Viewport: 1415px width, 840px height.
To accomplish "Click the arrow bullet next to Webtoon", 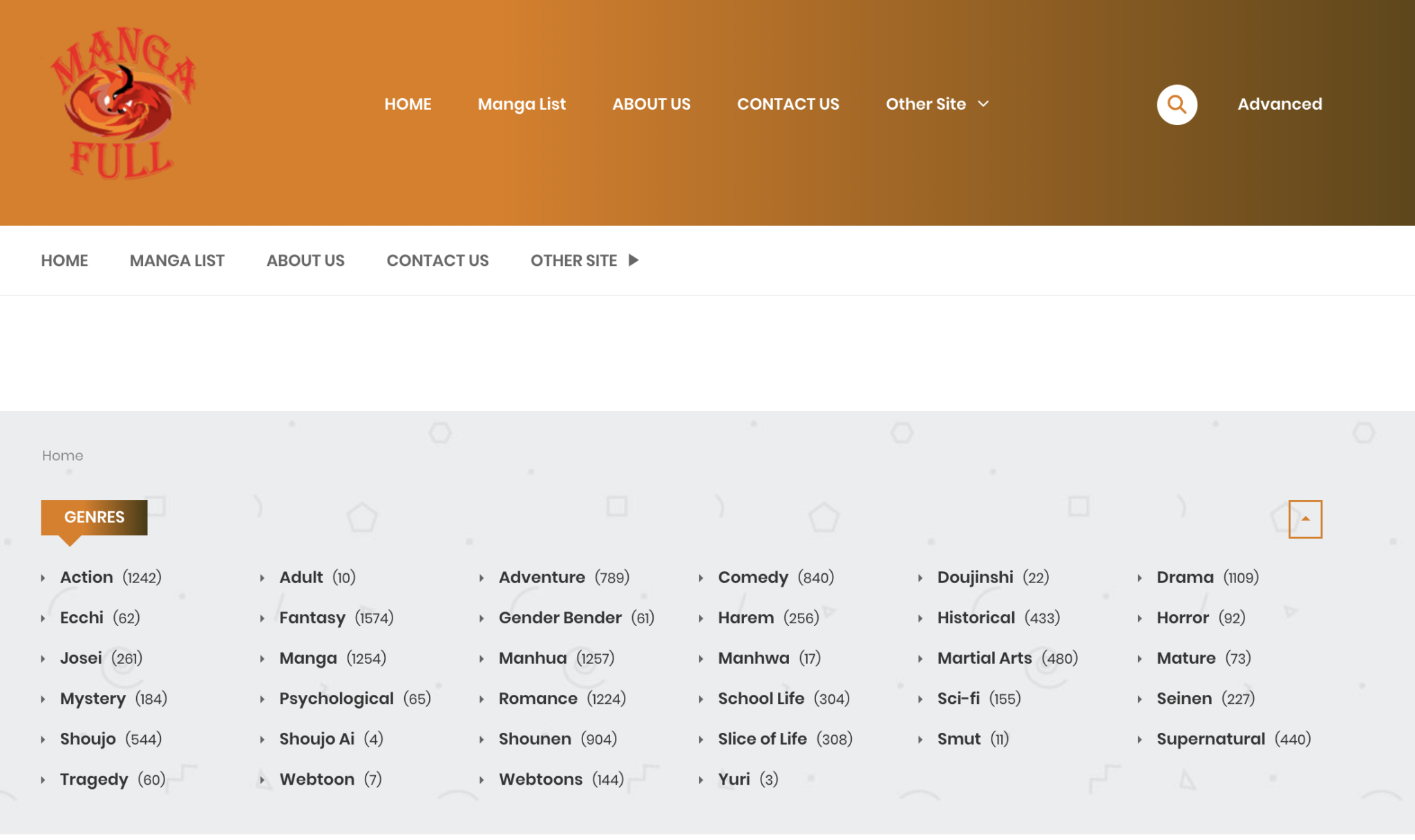I will click(262, 780).
